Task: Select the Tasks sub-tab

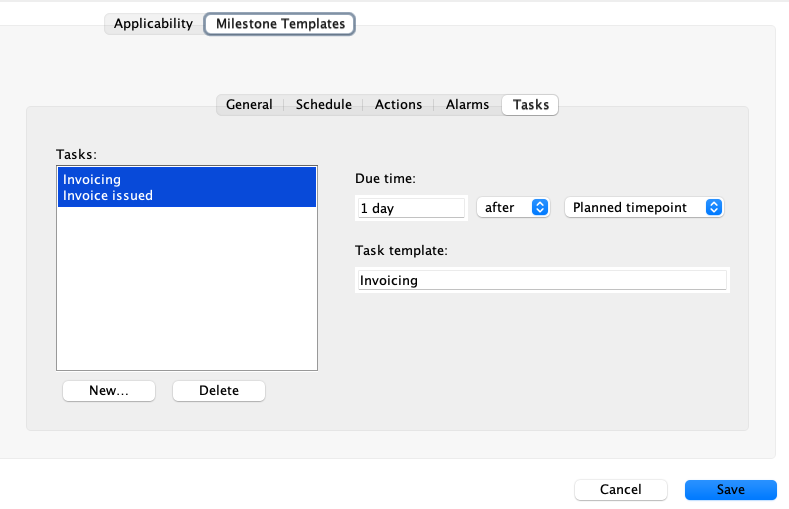Action: point(530,105)
